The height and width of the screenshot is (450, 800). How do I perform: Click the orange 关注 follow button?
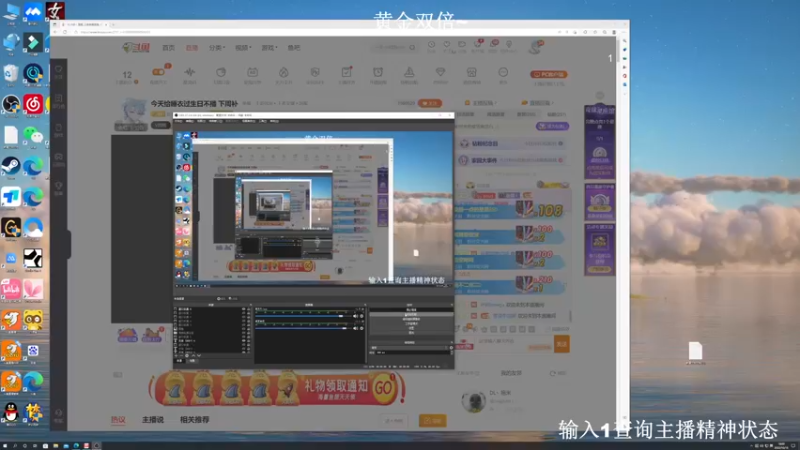430,103
